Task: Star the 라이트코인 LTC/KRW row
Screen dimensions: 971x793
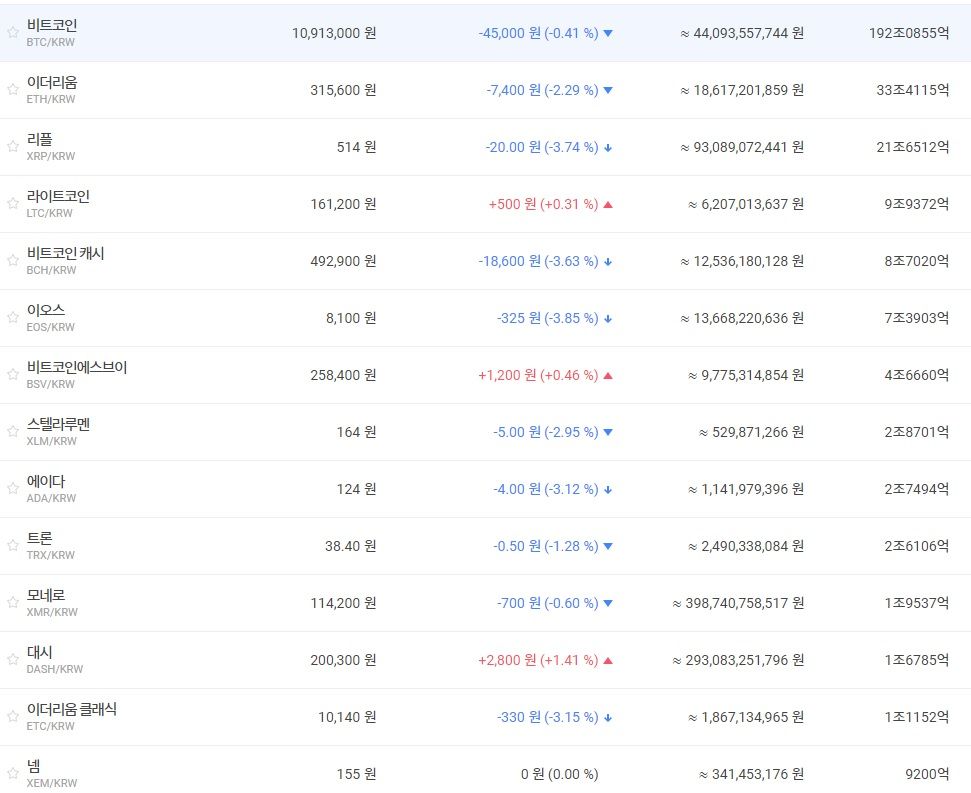Action: (12, 203)
